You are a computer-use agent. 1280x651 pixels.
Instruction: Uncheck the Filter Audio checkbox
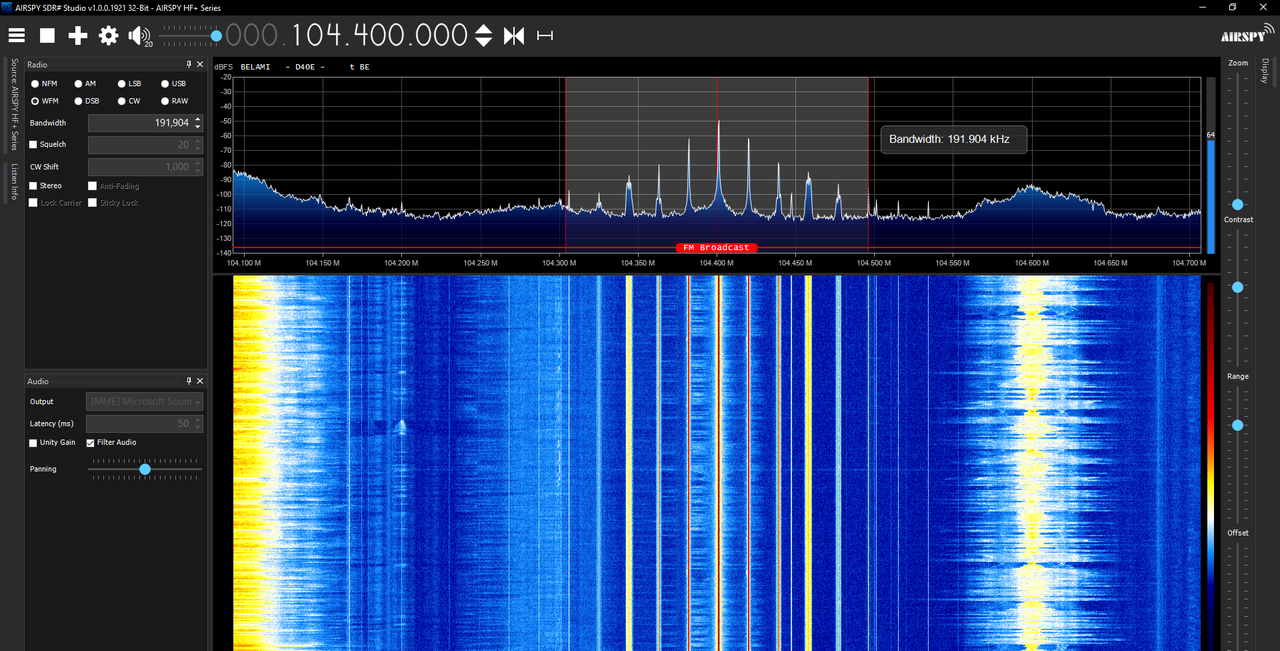click(x=91, y=442)
